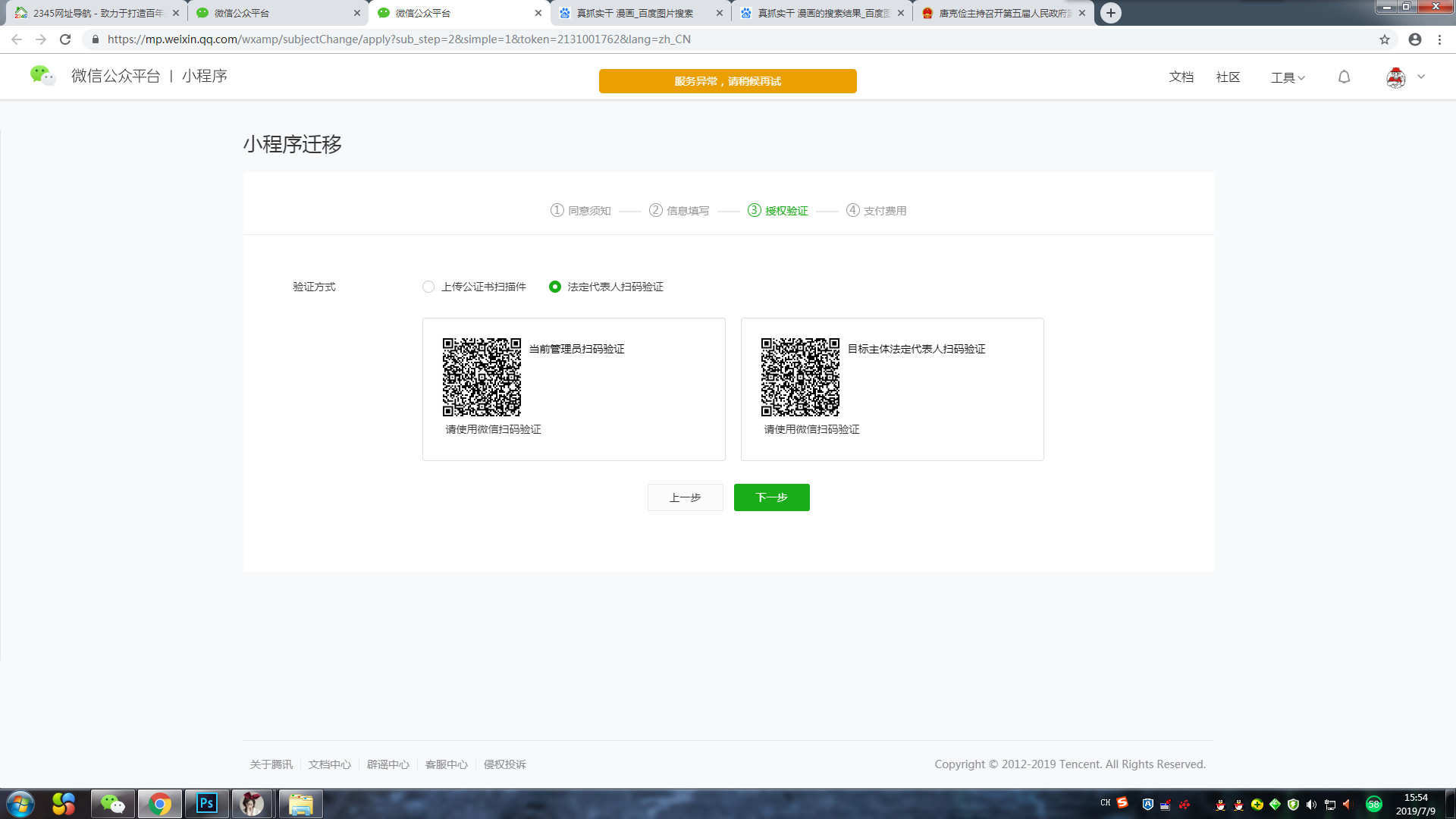This screenshot has height=819, width=1456.
Task: Open 关于腾讯 footer link
Action: point(271,764)
